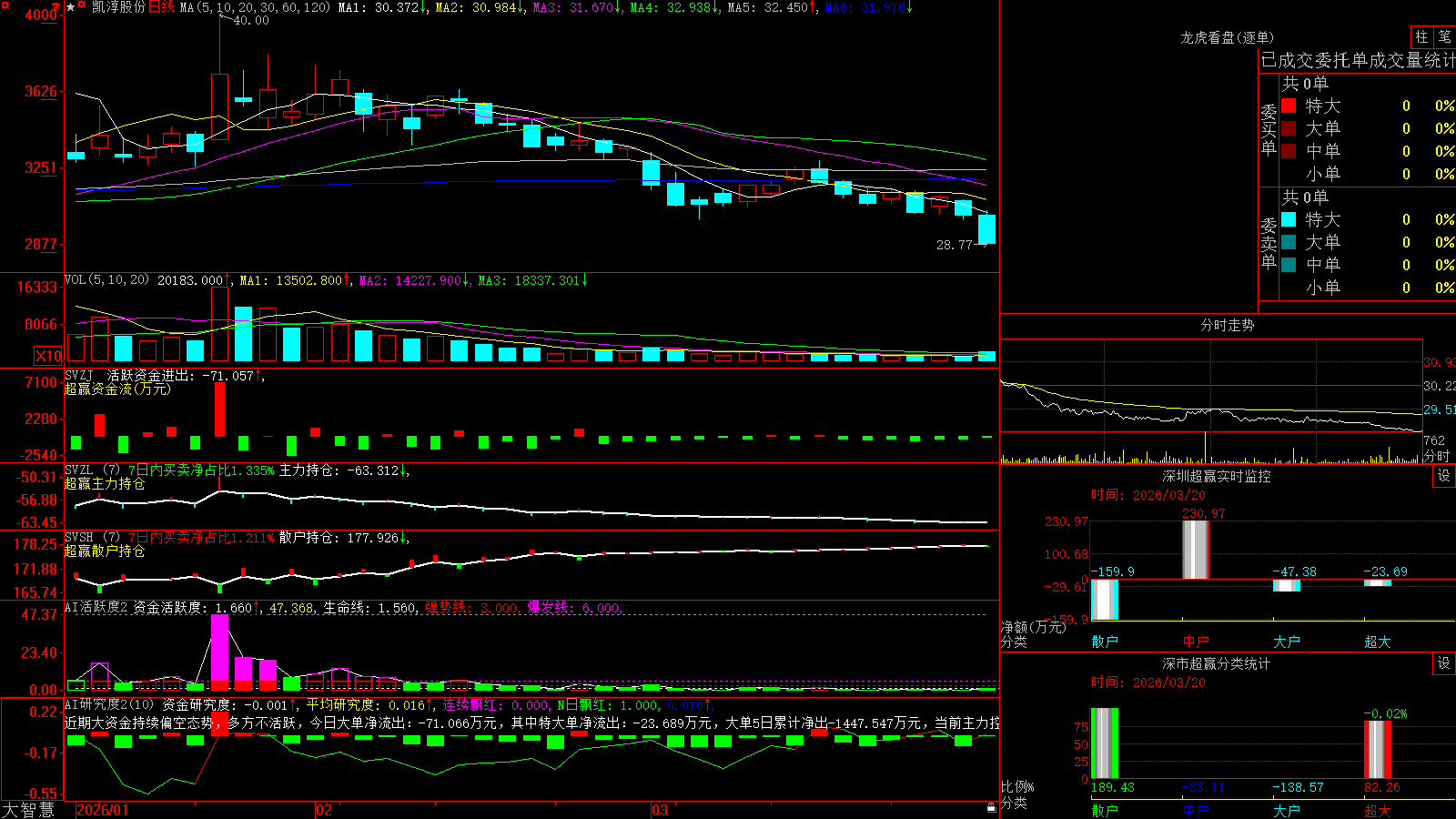Click the last cyan candlestick near 28.77
1456x819 pixels.
[986, 229]
